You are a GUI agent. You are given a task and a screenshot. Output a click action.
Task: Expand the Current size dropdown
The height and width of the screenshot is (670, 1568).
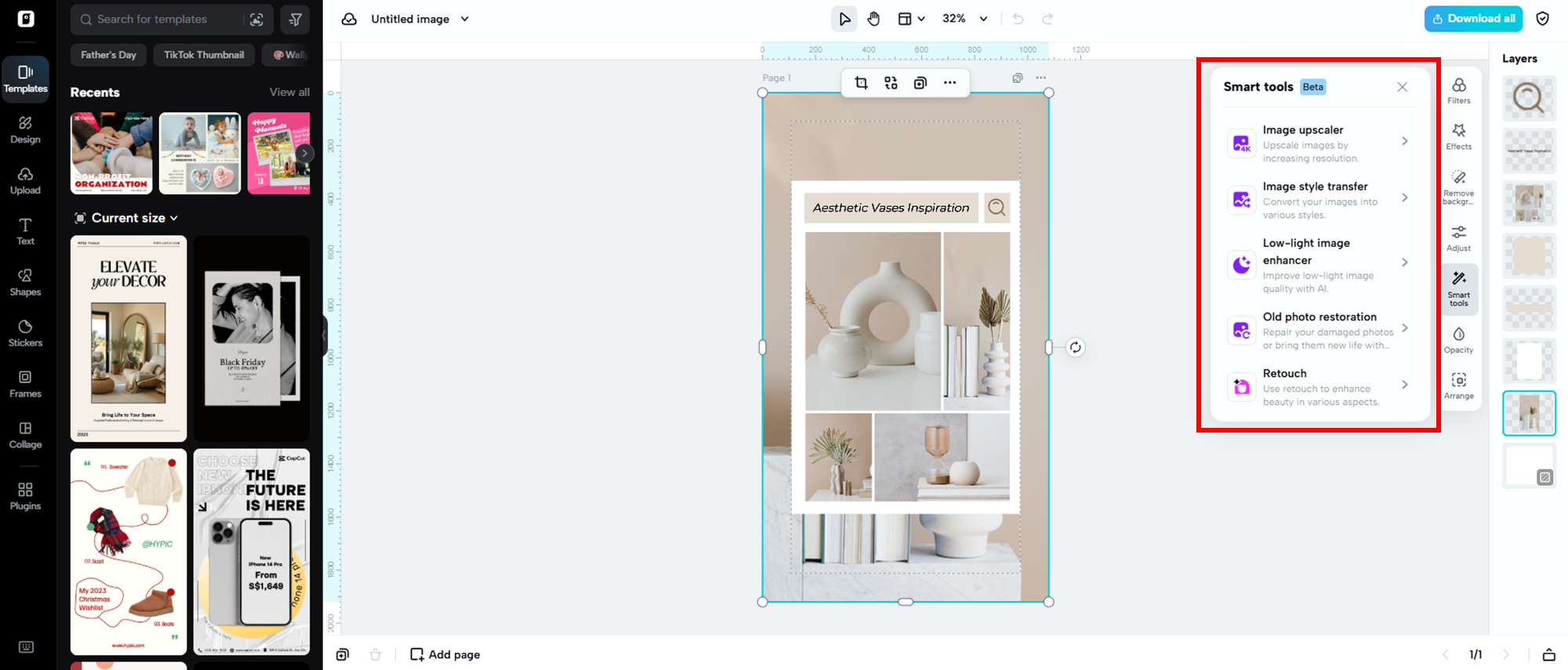coord(174,218)
